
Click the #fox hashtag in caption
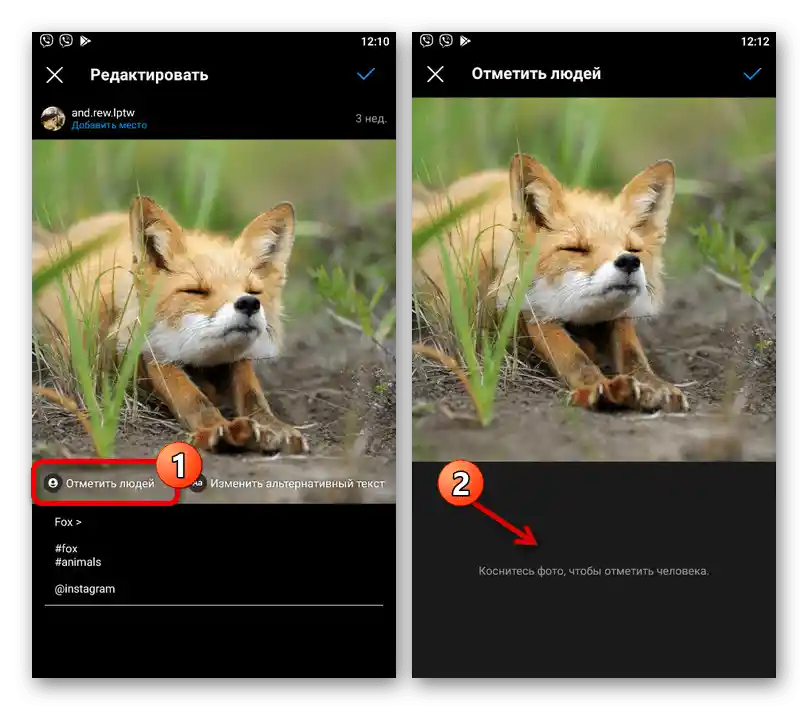[66, 549]
